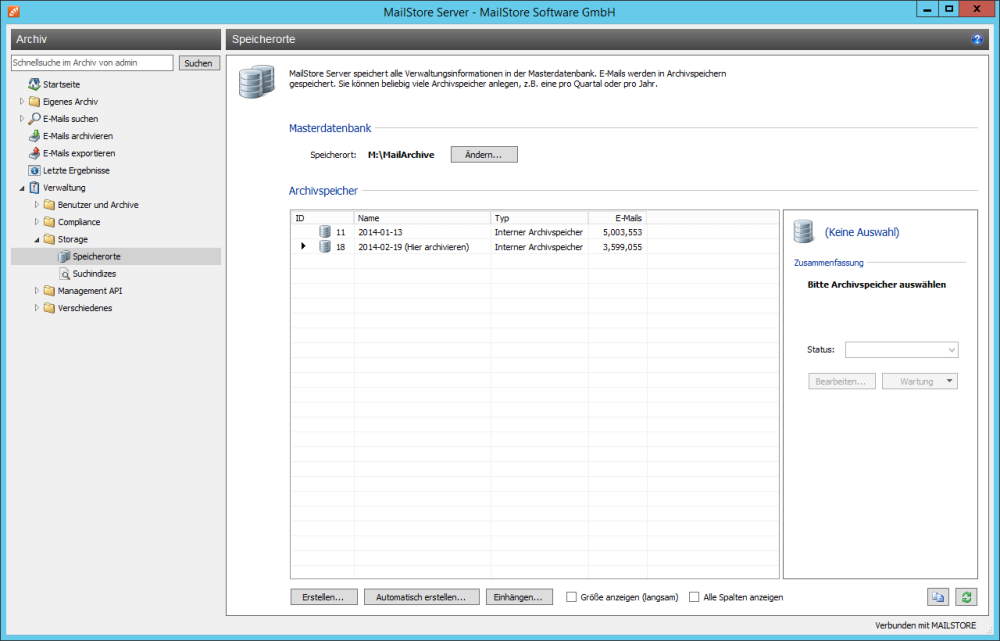The width and height of the screenshot is (1000, 641).
Task: Enable Alle Spalten anzeigen checkbox
Action: click(x=694, y=597)
